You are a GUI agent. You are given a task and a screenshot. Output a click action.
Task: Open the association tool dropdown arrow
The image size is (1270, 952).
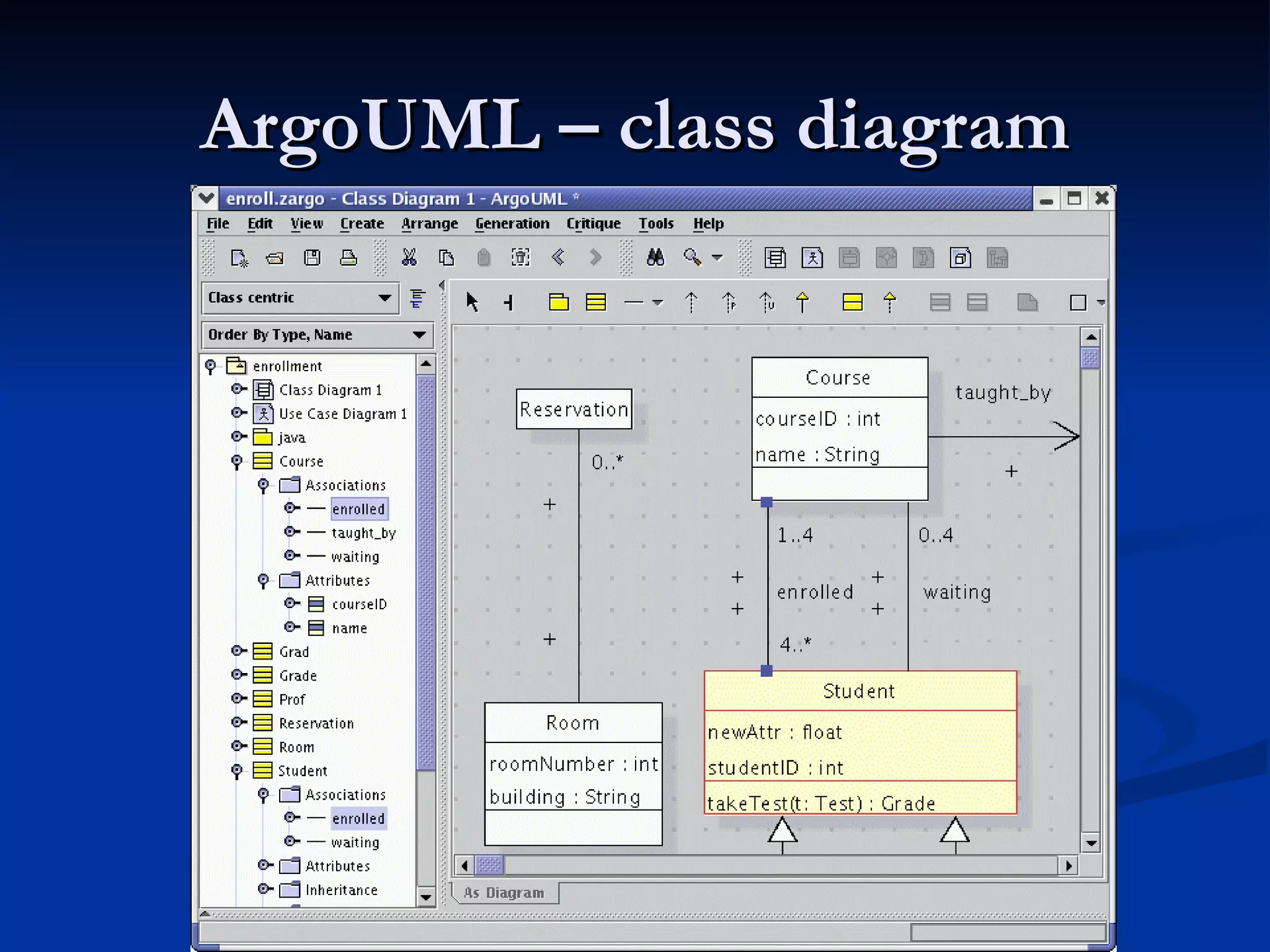[x=658, y=302]
